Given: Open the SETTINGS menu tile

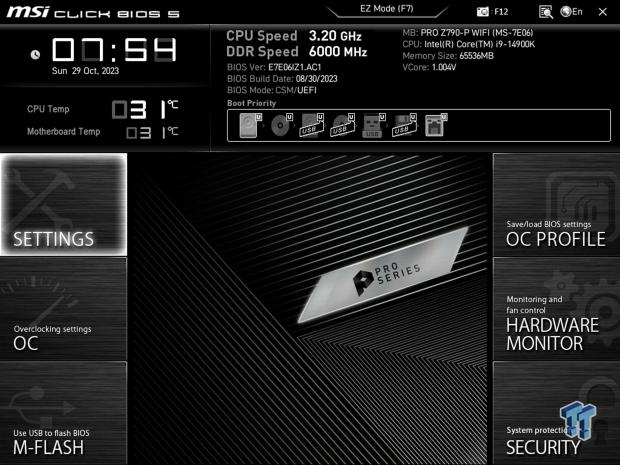Looking at the screenshot, I should [64, 204].
